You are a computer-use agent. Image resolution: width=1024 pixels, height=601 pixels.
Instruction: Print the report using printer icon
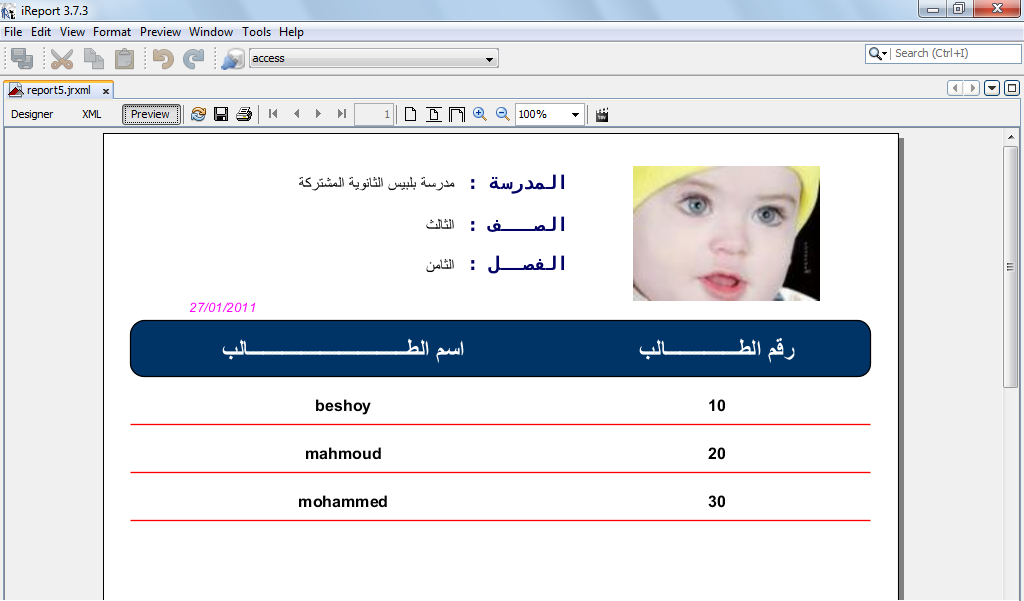(x=244, y=114)
